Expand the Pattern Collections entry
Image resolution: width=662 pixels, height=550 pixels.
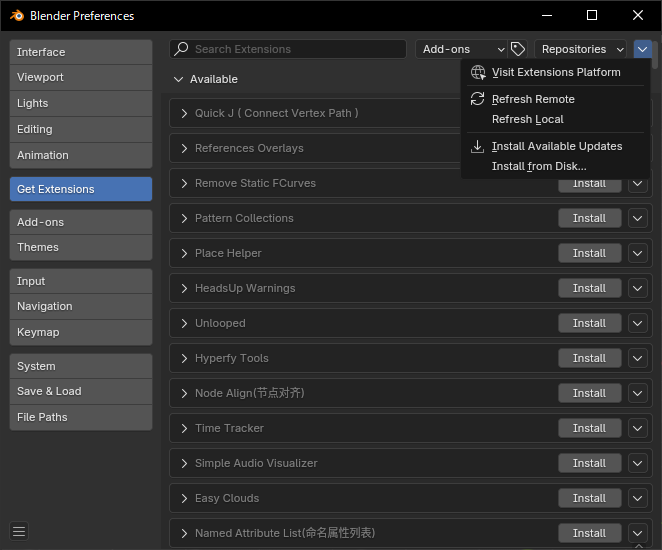[x=184, y=218]
